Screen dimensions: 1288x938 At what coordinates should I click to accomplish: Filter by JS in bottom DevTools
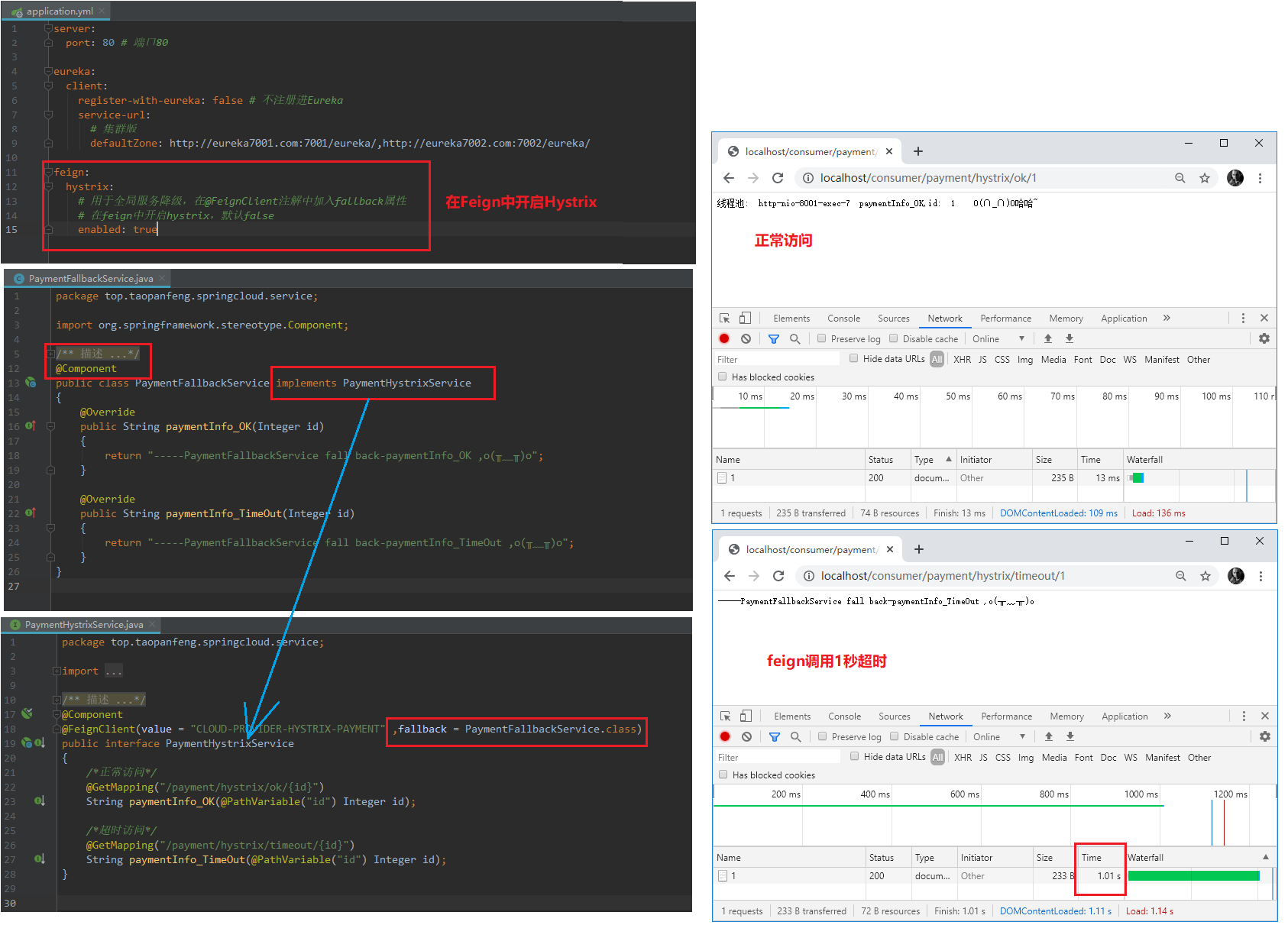tap(983, 757)
